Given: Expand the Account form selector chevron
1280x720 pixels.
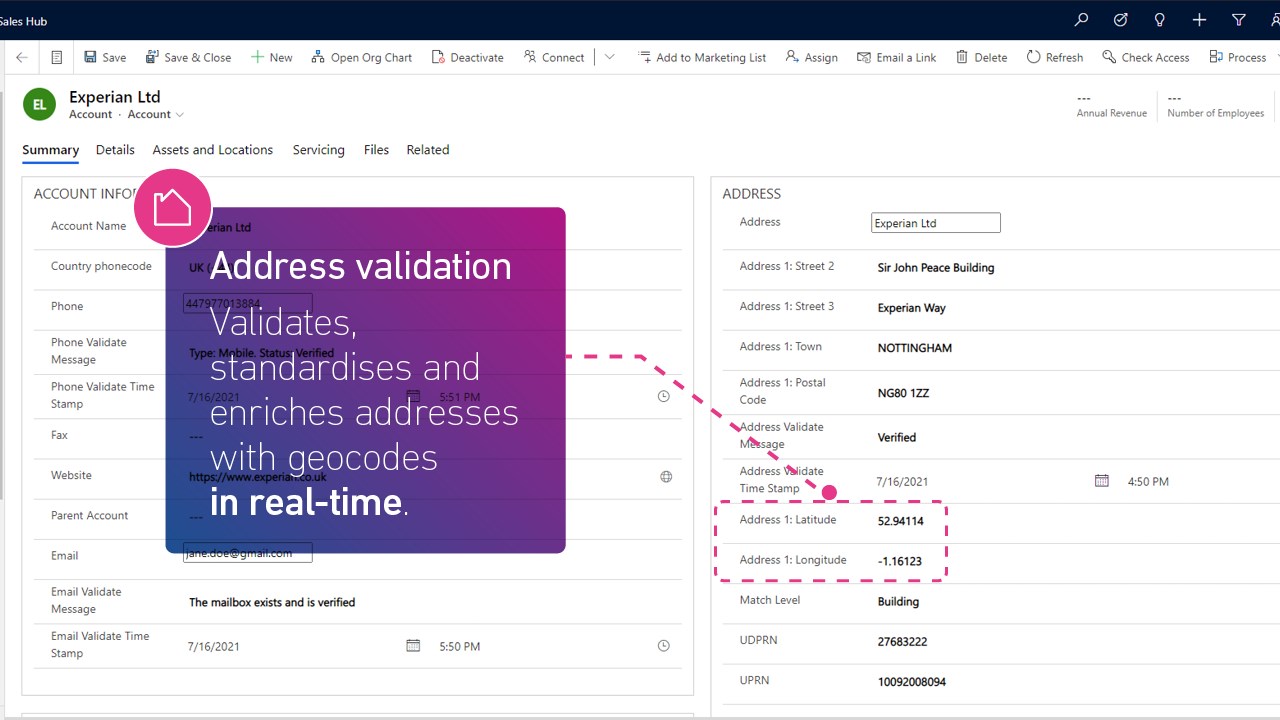Looking at the screenshot, I should 180,115.
